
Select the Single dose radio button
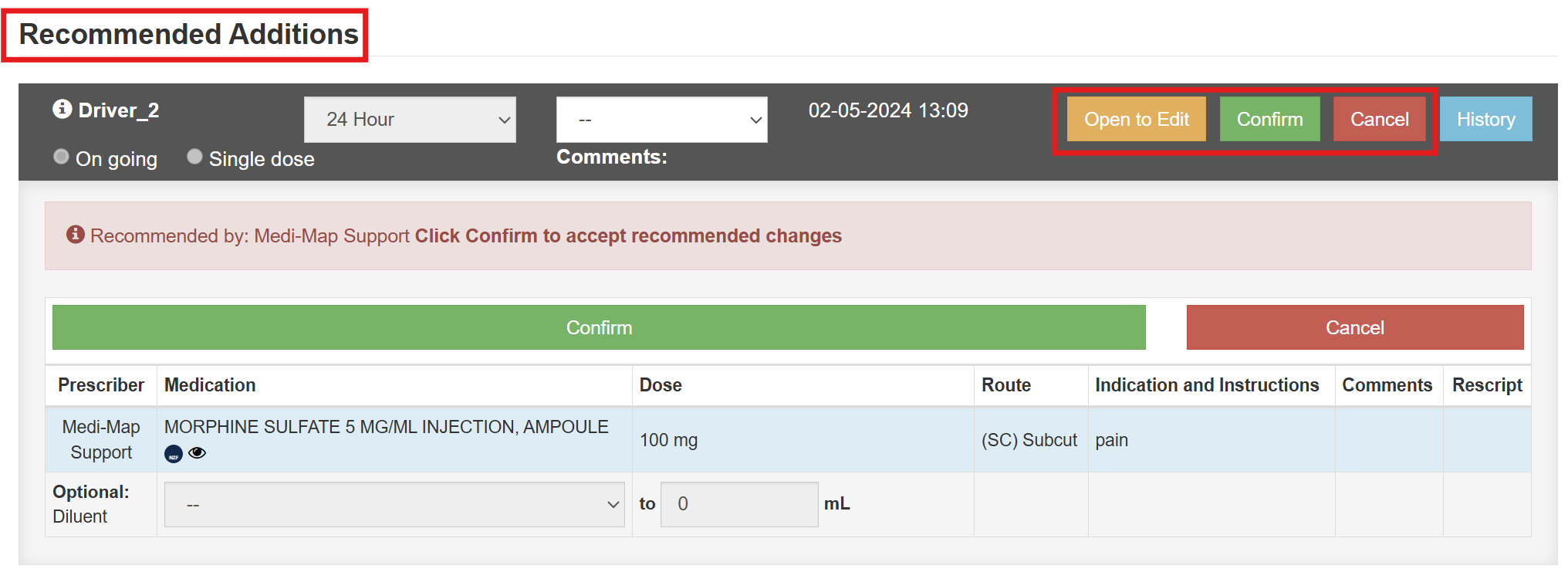pos(194,157)
